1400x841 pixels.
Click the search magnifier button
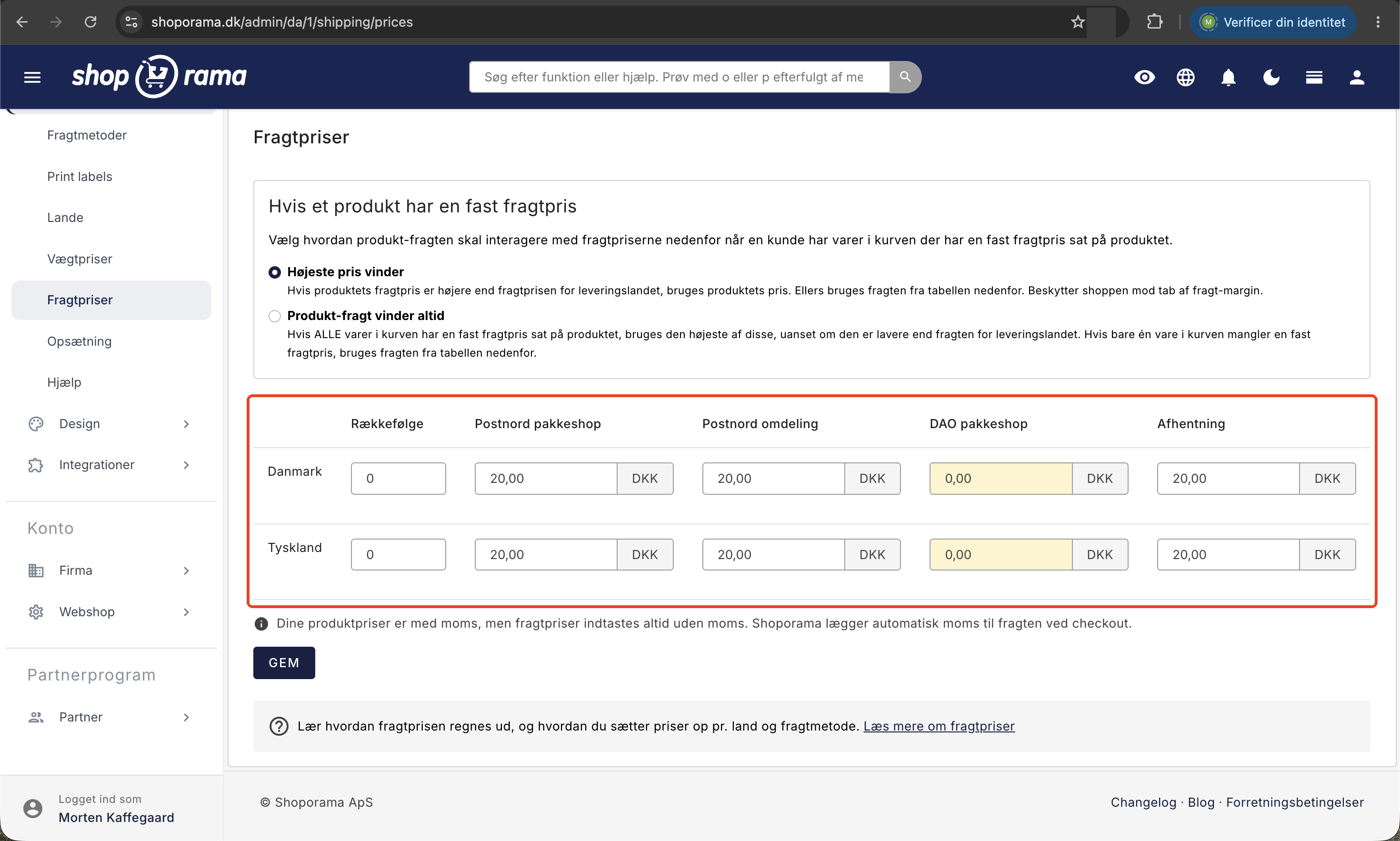[905, 77]
